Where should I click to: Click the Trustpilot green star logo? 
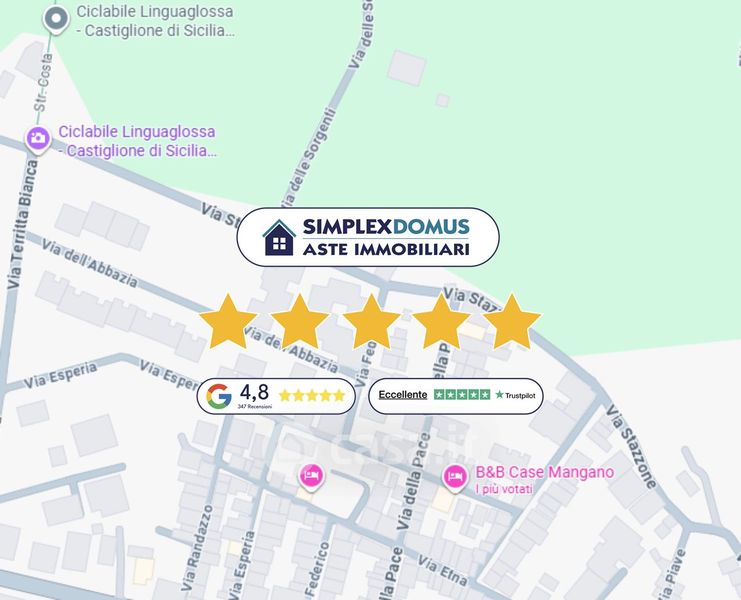tap(500, 394)
